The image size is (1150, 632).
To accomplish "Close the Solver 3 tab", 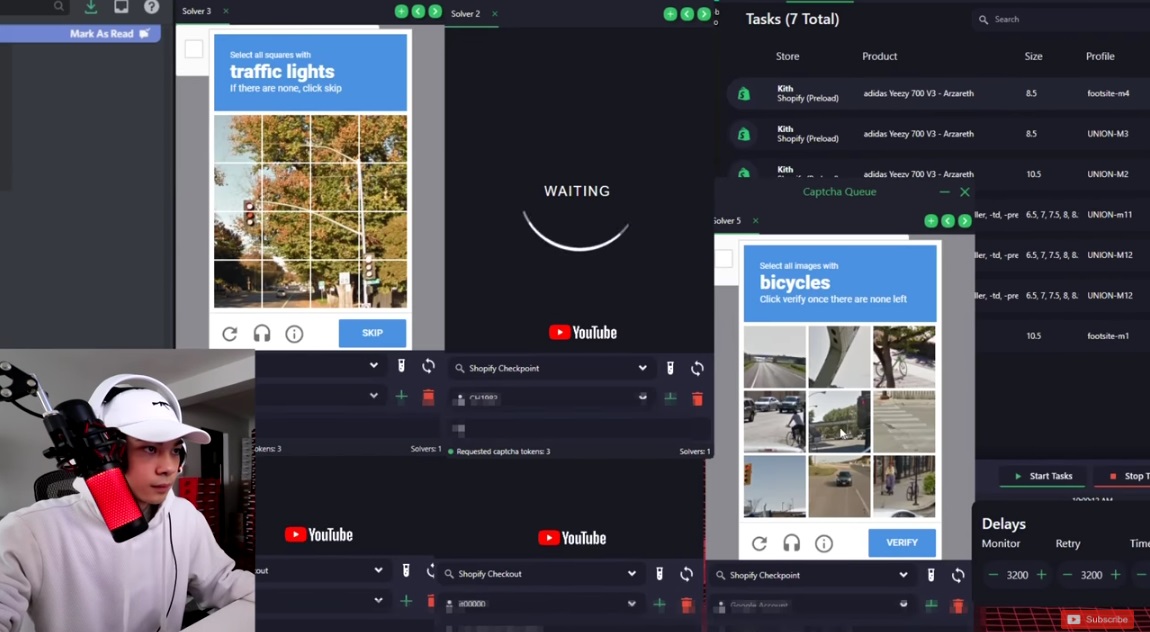I will [x=225, y=11].
